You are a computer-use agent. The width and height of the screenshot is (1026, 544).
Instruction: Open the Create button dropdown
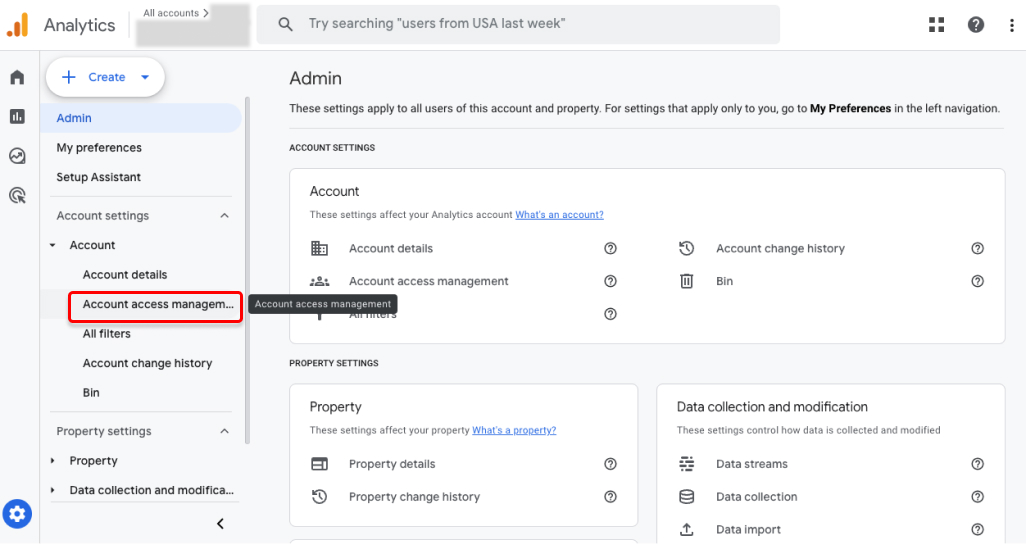(145, 77)
